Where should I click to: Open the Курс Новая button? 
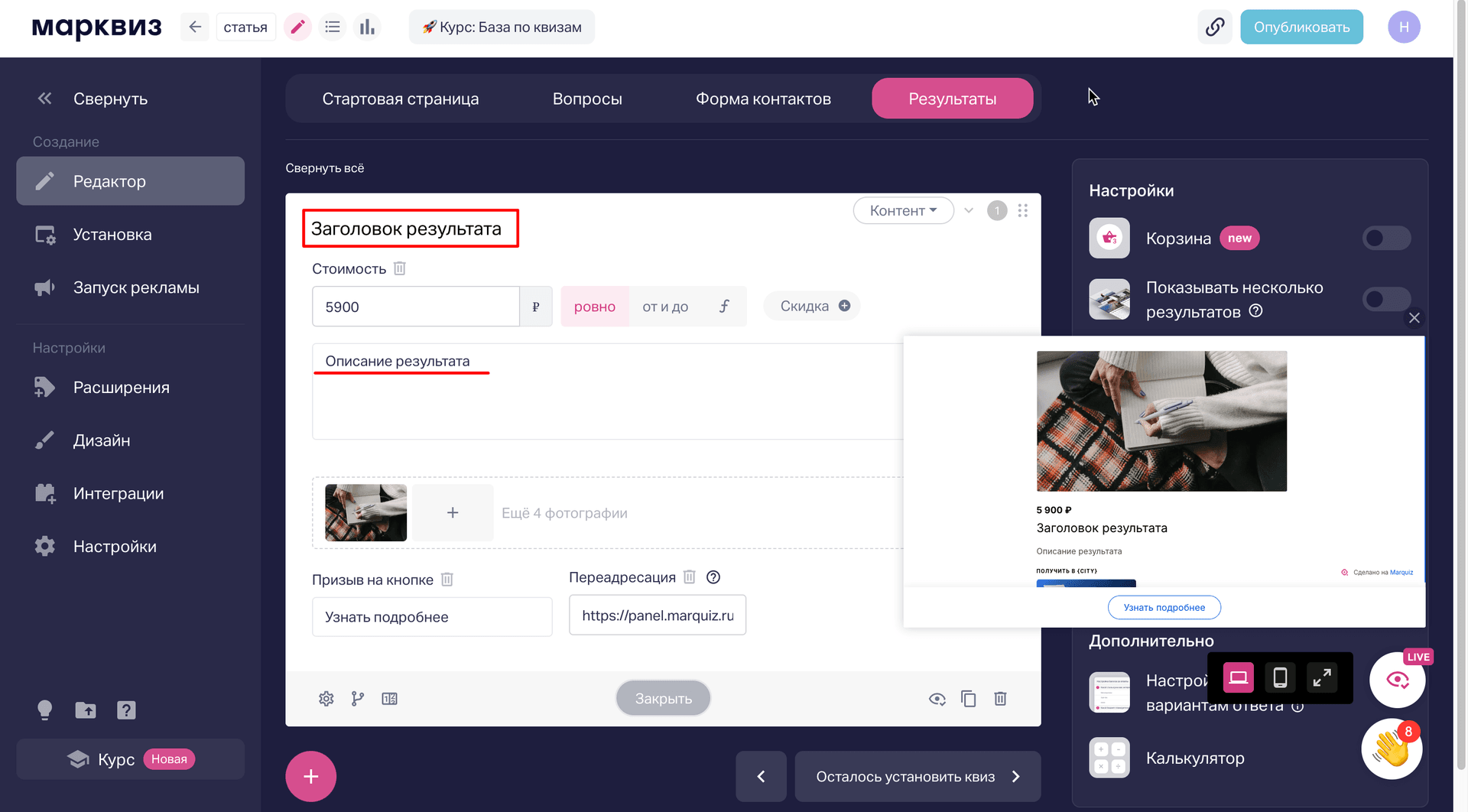(x=130, y=759)
